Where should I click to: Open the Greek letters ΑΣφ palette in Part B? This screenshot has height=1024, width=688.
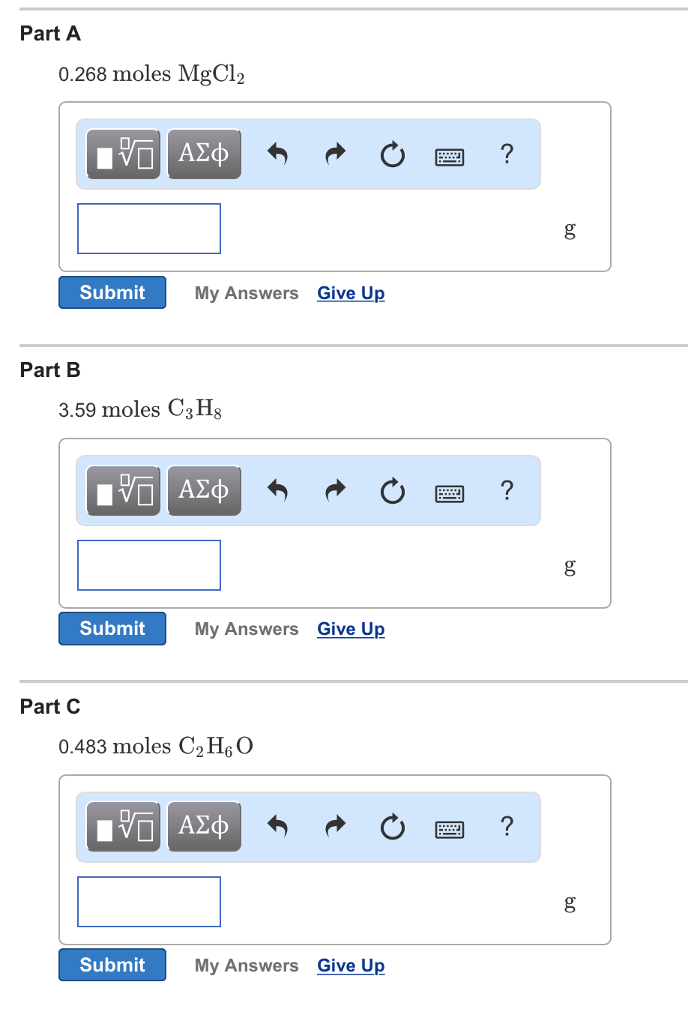tap(204, 490)
